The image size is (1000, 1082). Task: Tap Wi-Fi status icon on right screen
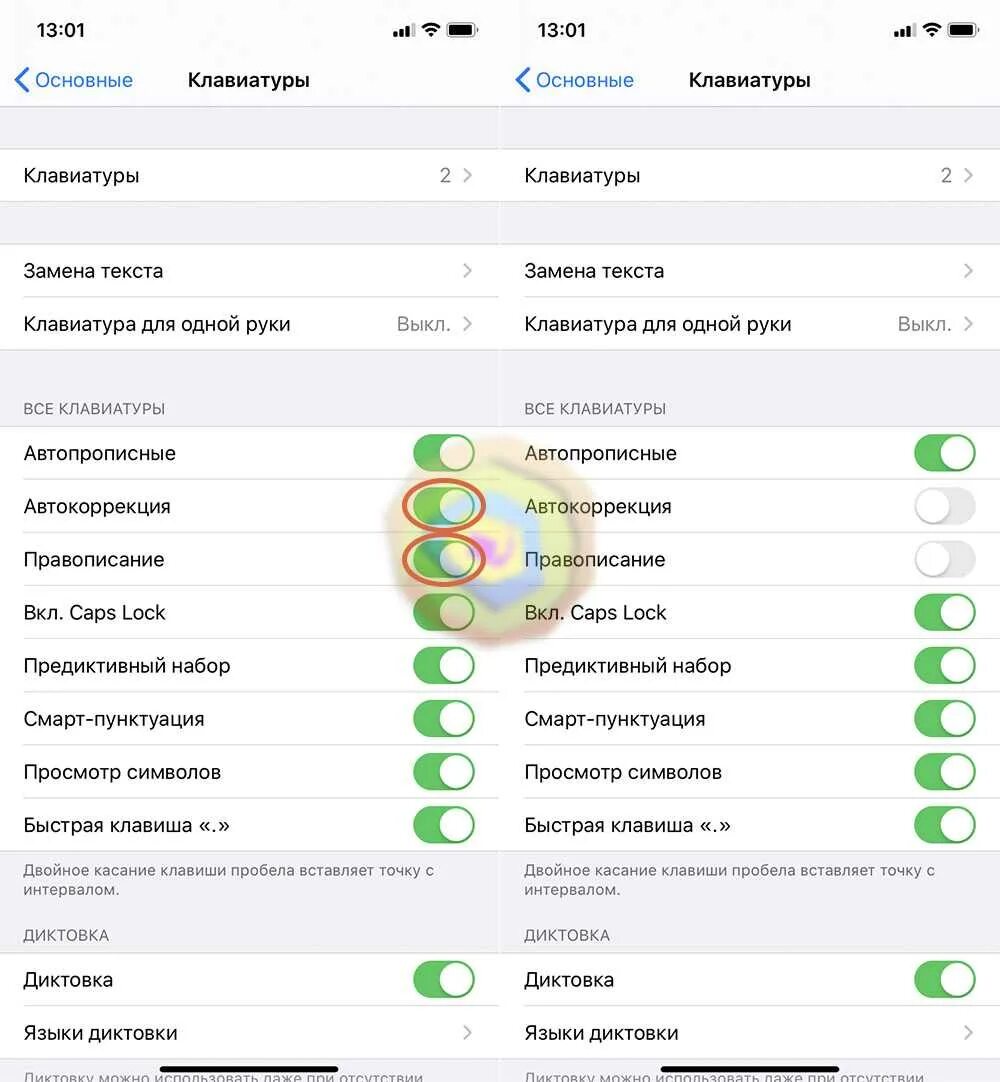point(932,30)
